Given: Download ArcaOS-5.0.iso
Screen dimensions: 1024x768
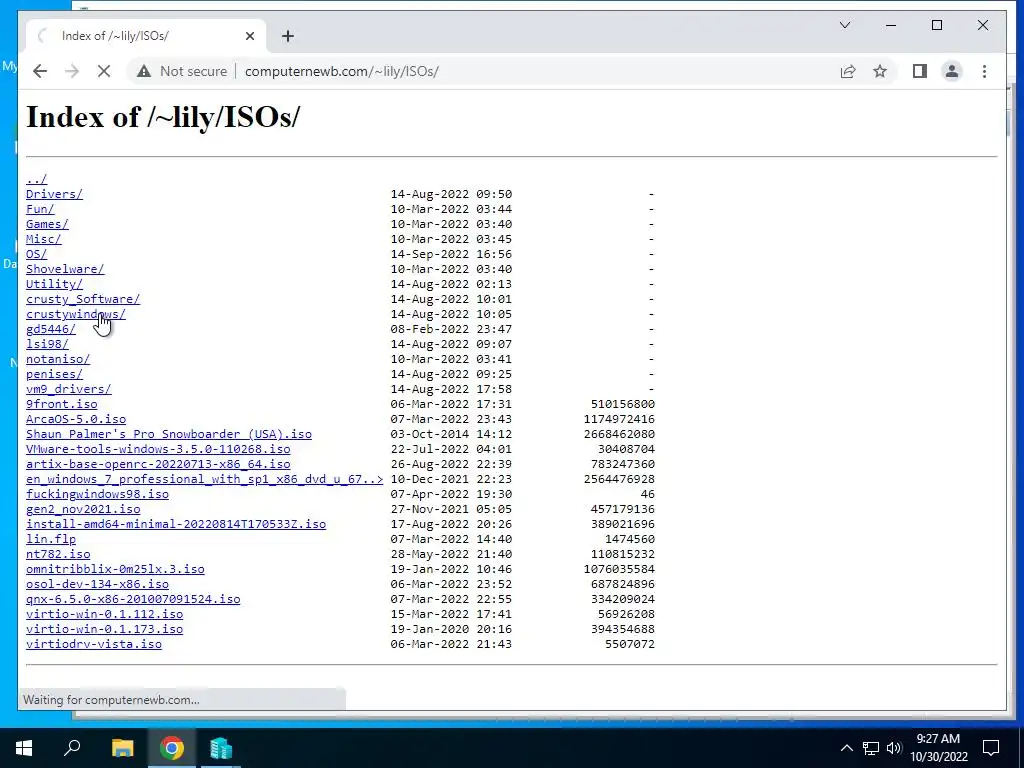Looking at the screenshot, I should (76, 419).
